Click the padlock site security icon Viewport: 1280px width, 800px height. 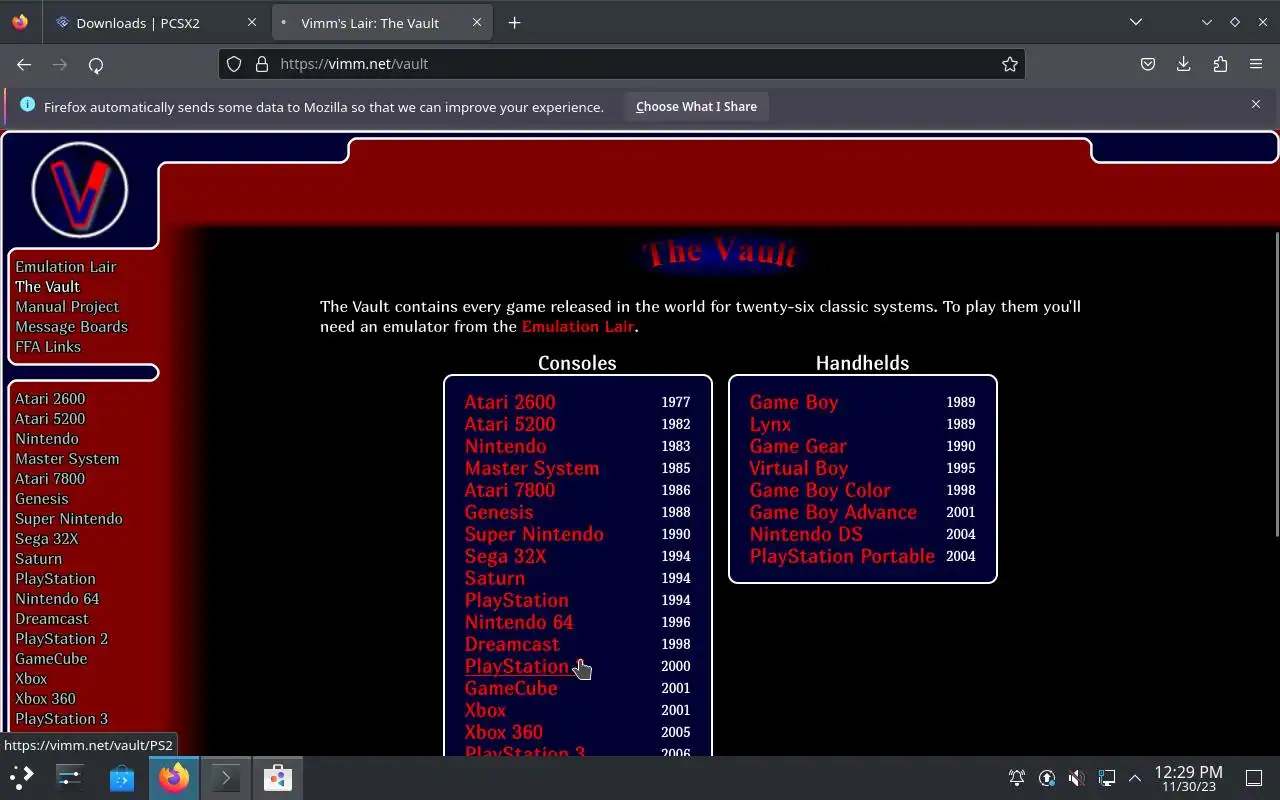pyautogui.click(x=262, y=64)
